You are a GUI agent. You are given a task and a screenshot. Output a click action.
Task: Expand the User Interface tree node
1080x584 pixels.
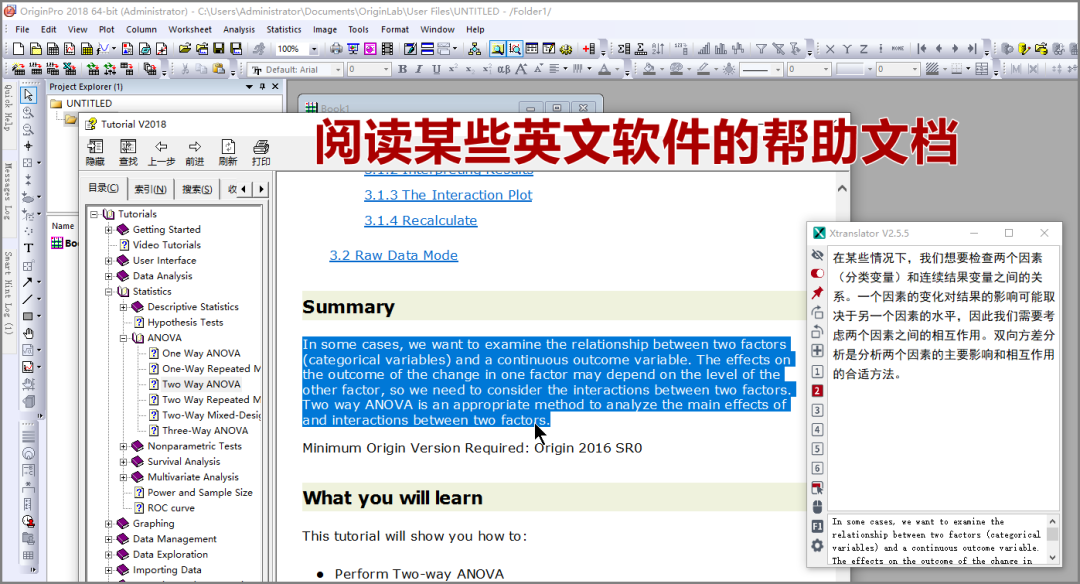coord(108,260)
